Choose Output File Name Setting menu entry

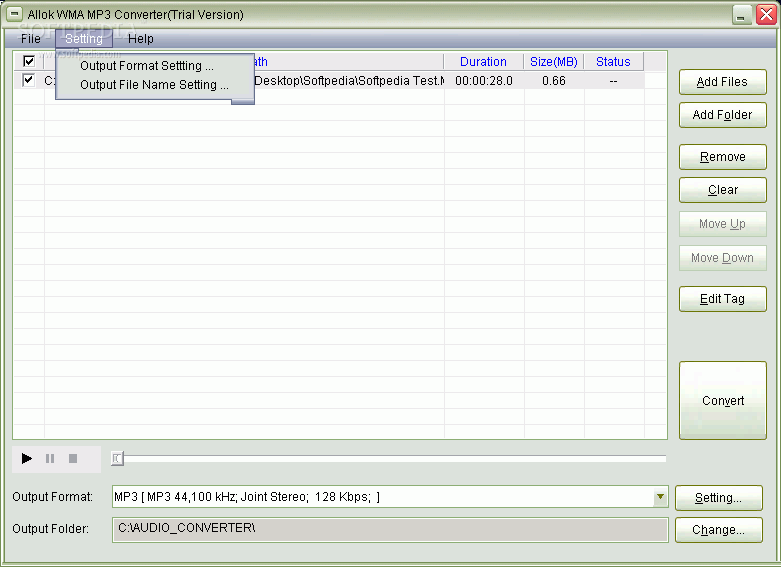click(154, 85)
